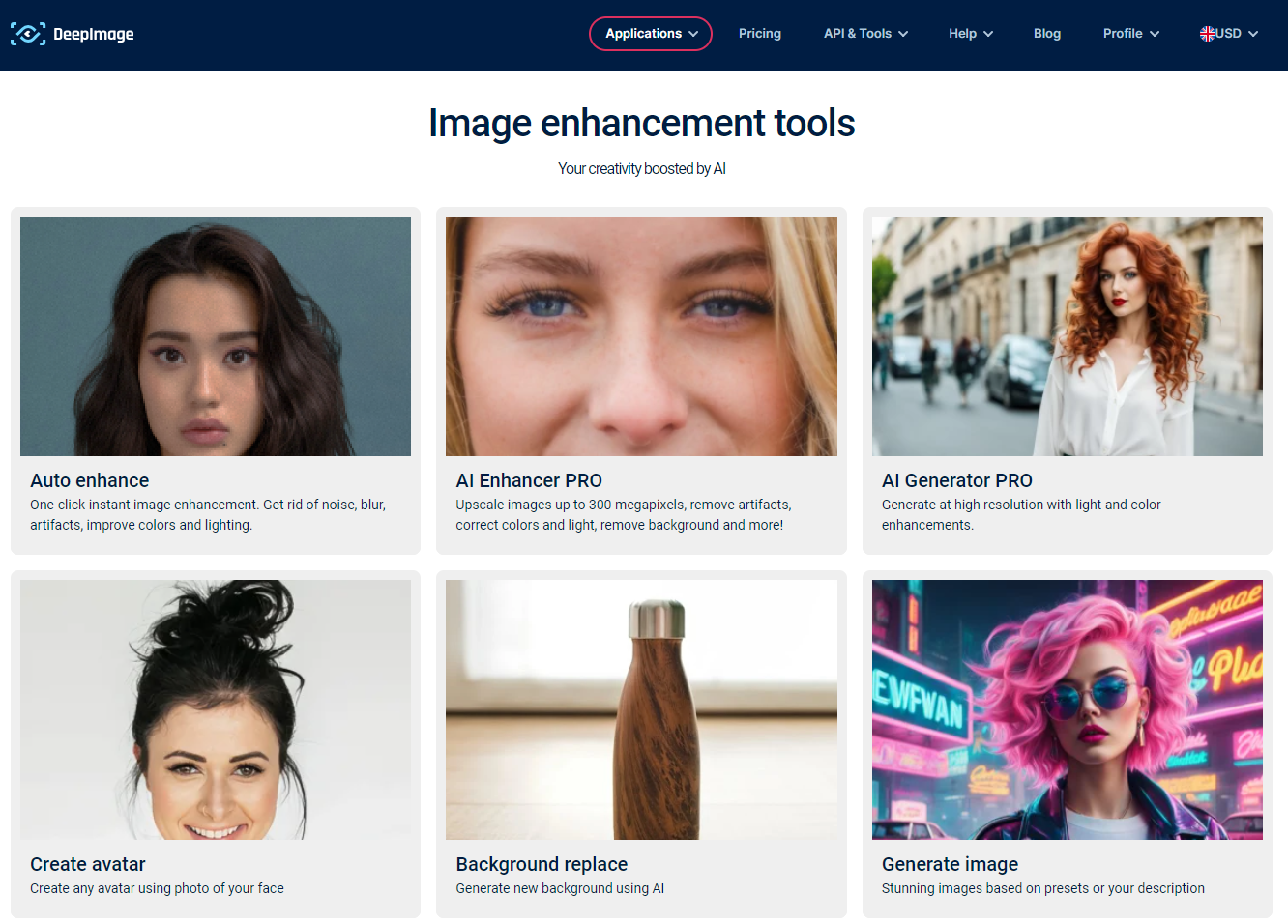Select the Pricing menu item
Image resolution: width=1288 pixels, height=924 pixels.
759,33
